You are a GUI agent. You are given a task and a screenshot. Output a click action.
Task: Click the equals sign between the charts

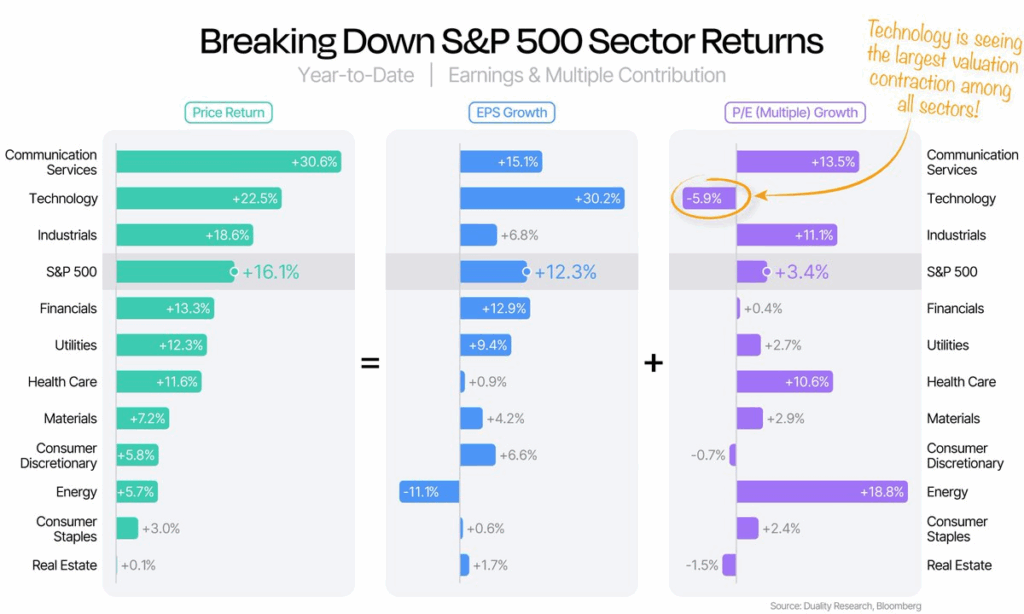point(370,363)
